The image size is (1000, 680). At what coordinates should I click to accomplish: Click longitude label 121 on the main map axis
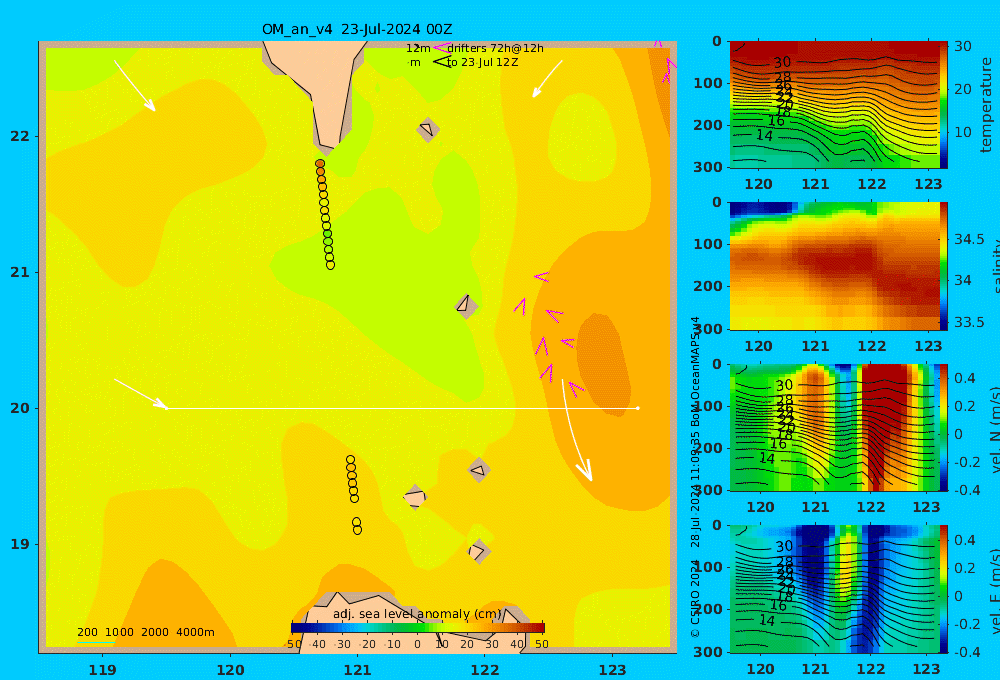[358, 670]
